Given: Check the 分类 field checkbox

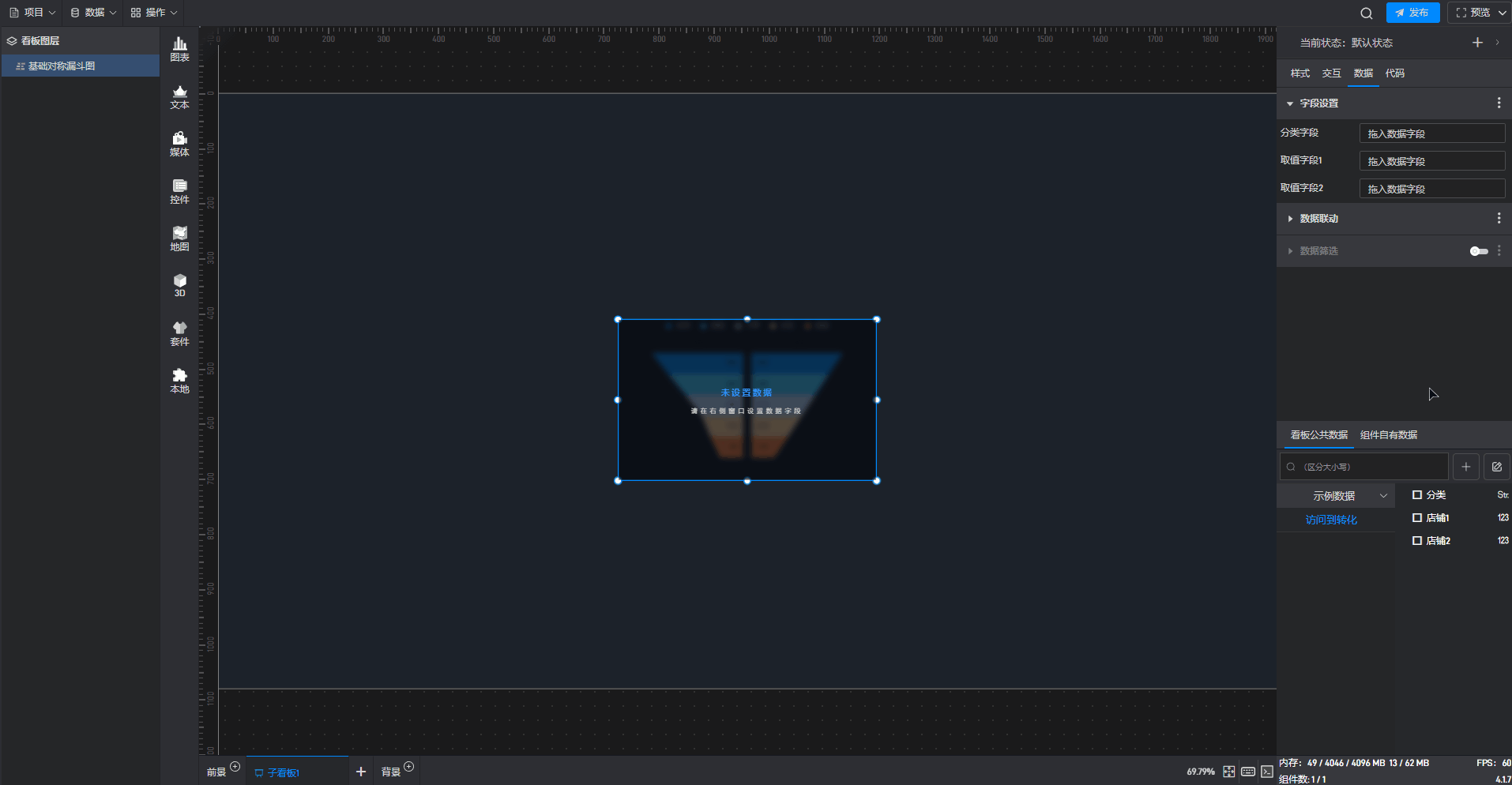Looking at the screenshot, I should 1417,495.
